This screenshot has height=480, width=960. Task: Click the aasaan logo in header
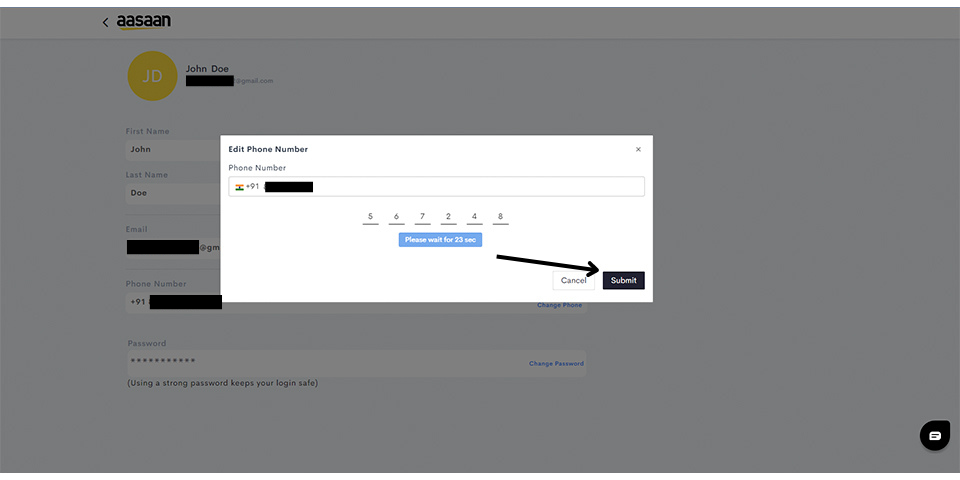click(143, 22)
